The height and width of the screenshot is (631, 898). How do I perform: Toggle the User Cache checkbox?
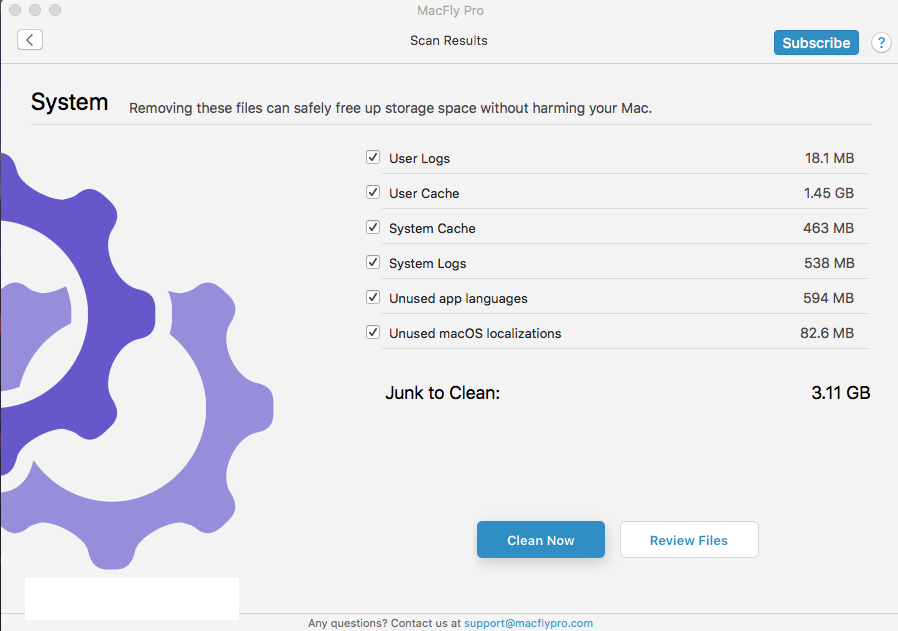[373, 192]
